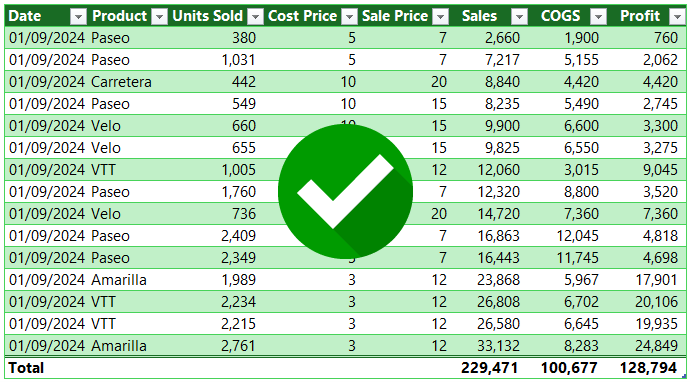
Task: Click the COGS total 100,677
Action: click(569, 368)
